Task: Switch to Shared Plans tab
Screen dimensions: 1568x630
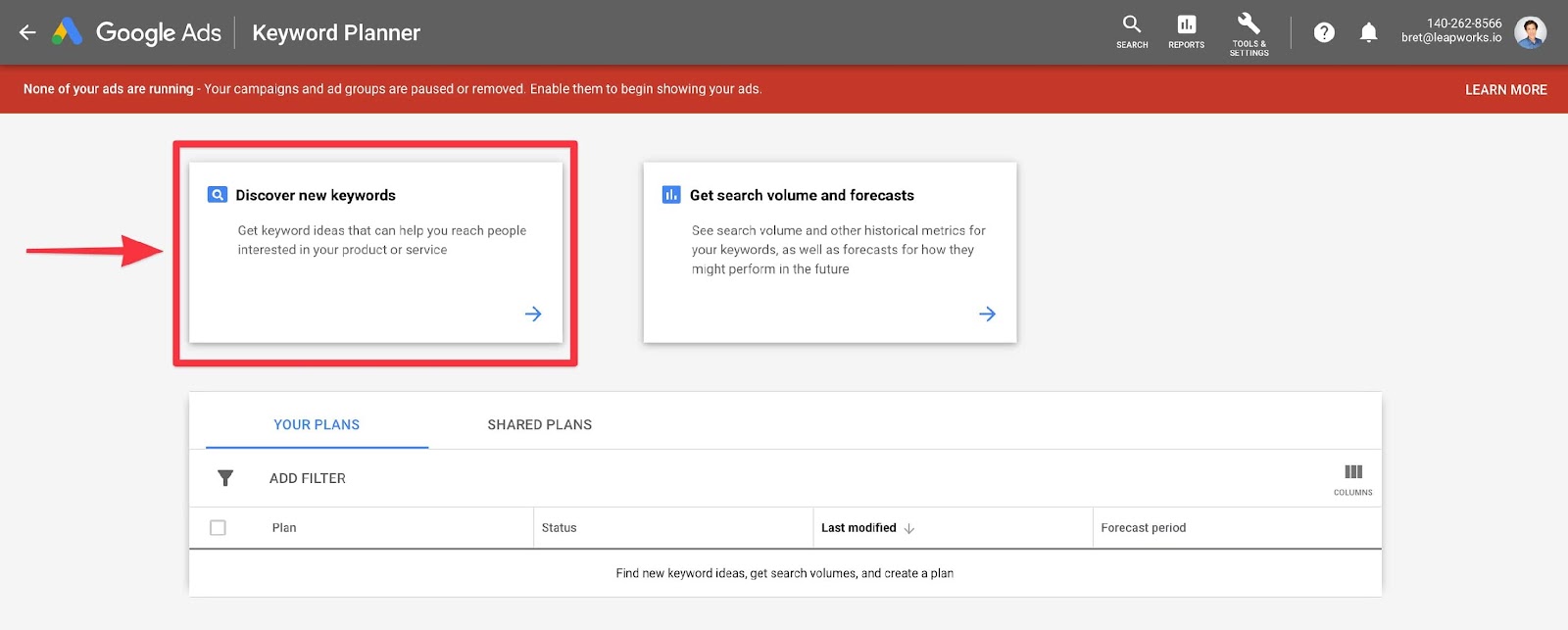Action: pyautogui.click(x=540, y=424)
